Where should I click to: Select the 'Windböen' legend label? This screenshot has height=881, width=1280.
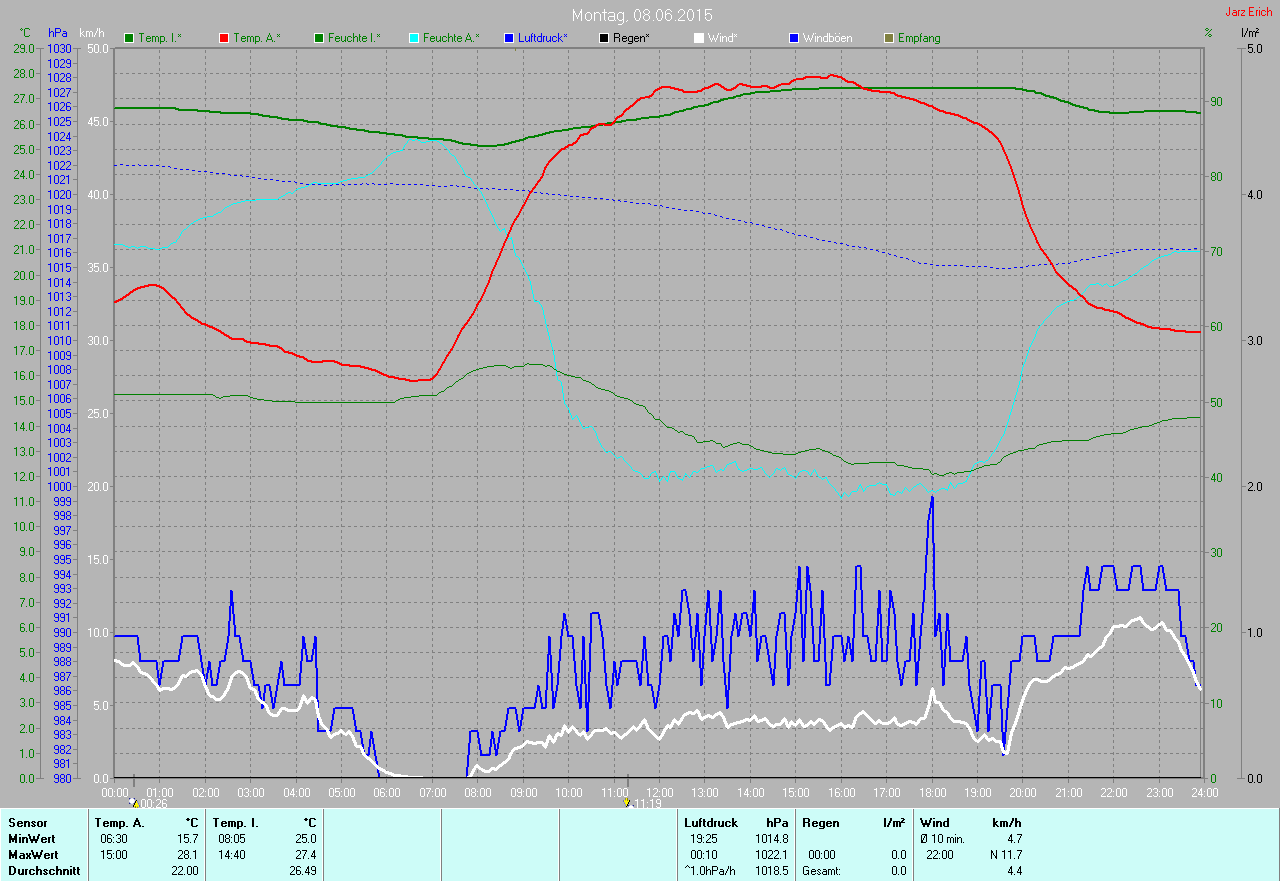click(x=828, y=38)
